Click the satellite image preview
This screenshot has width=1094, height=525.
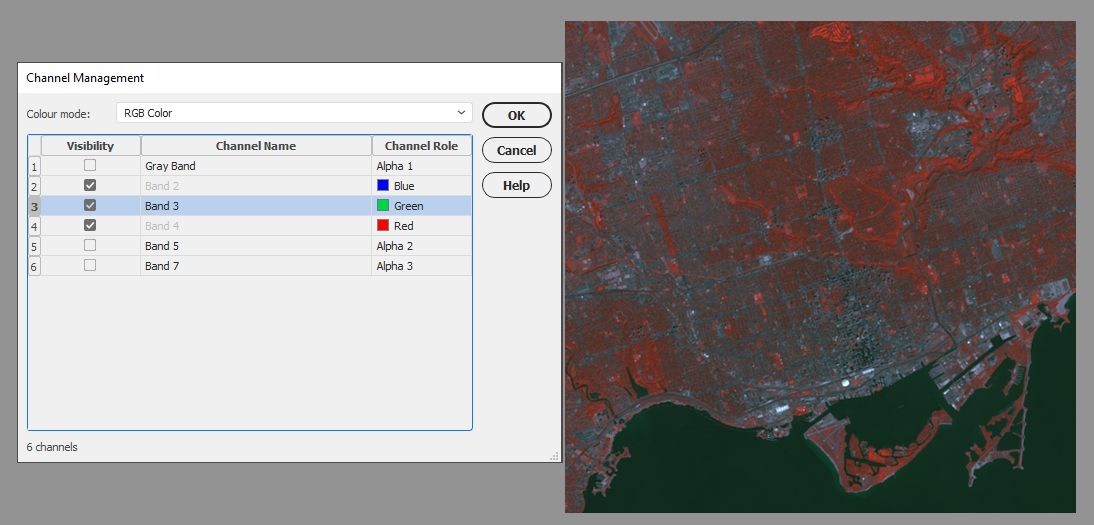tap(820, 267)
